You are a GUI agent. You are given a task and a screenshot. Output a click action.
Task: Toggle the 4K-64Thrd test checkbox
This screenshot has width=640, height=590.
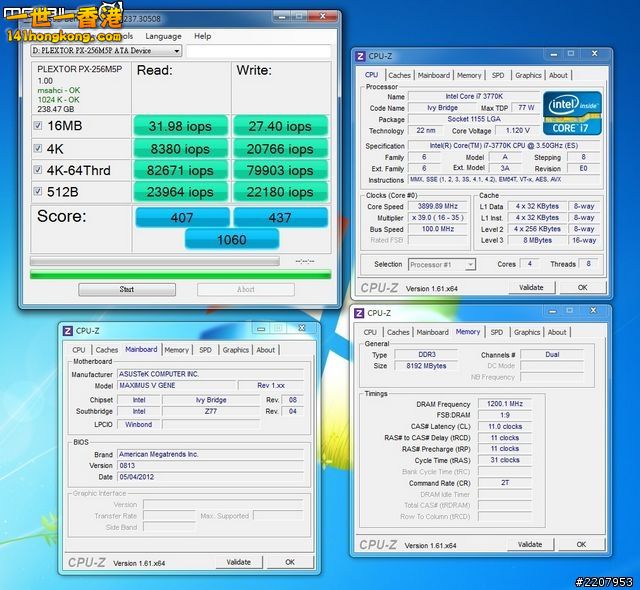point(38,170)
